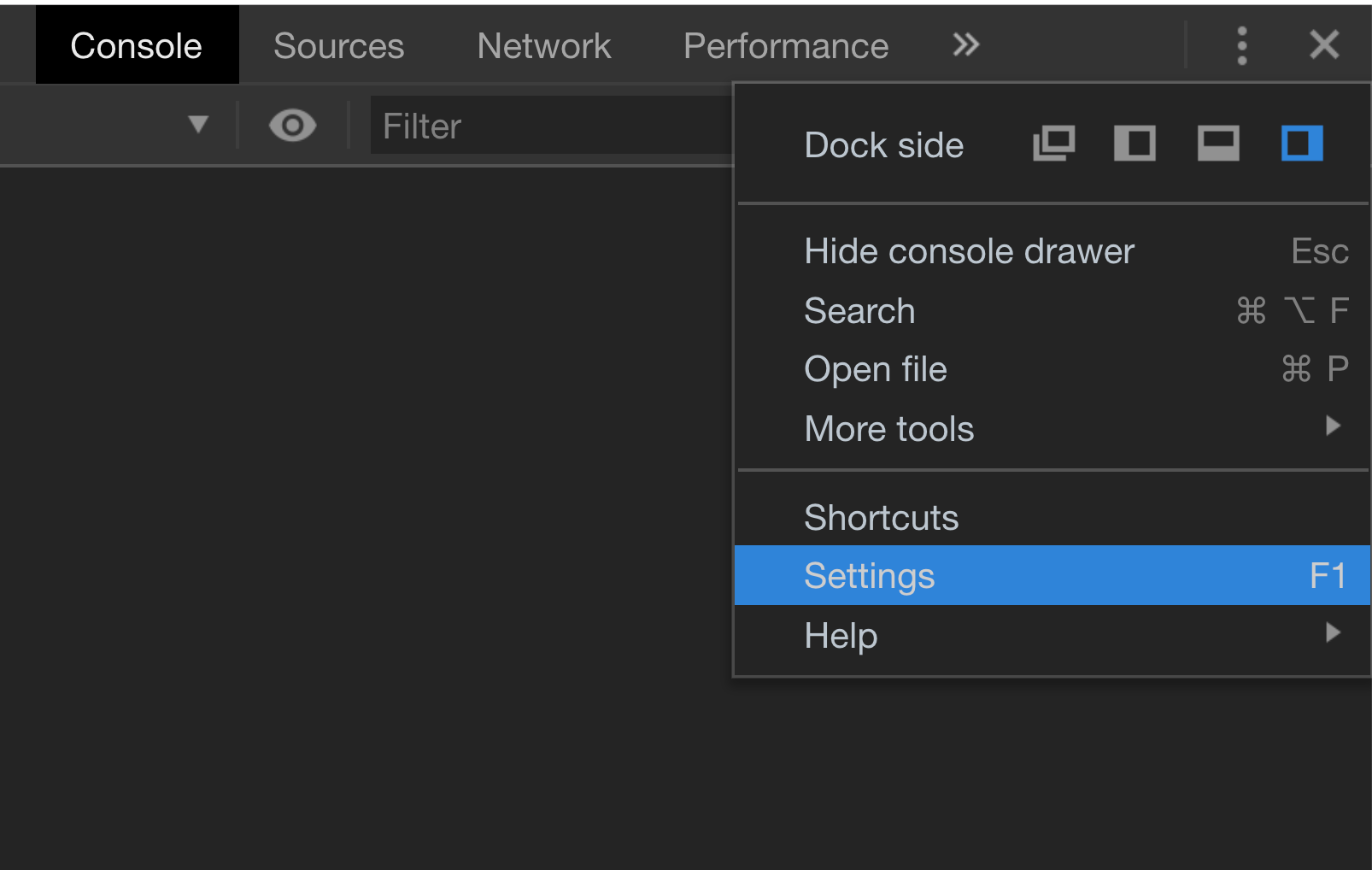Toggle the live expression eye icon
The width and height of the screenshot is (1372, 870).
point(292,126)
